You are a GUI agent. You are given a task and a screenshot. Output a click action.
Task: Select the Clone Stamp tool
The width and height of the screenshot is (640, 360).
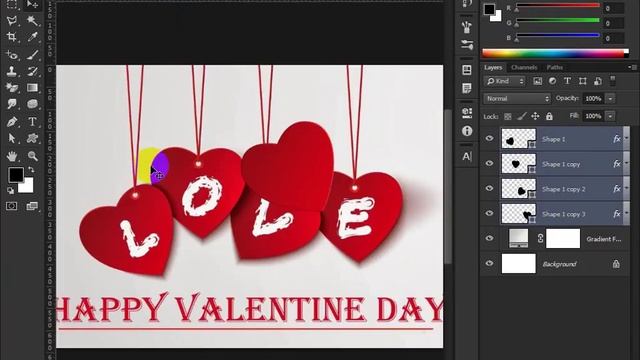coord(12,71)
